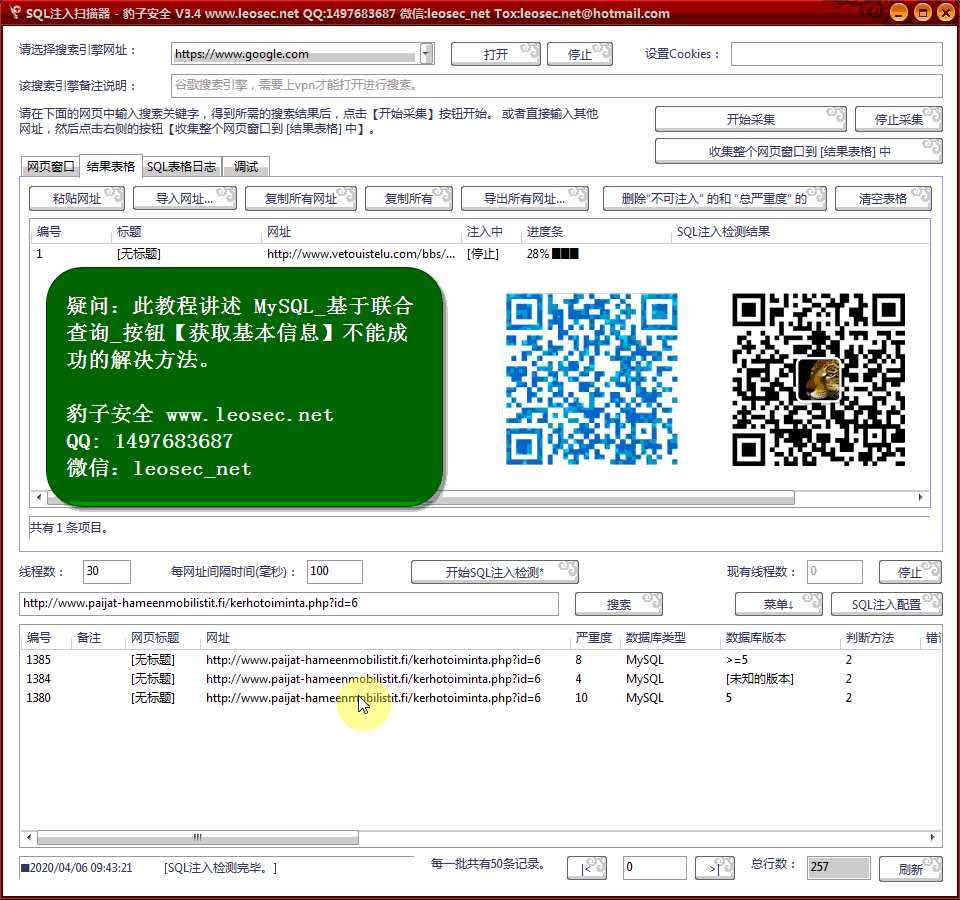Select row 1380 in the lower table
This screenshot has height=900, width=960.
coord(481,698)
